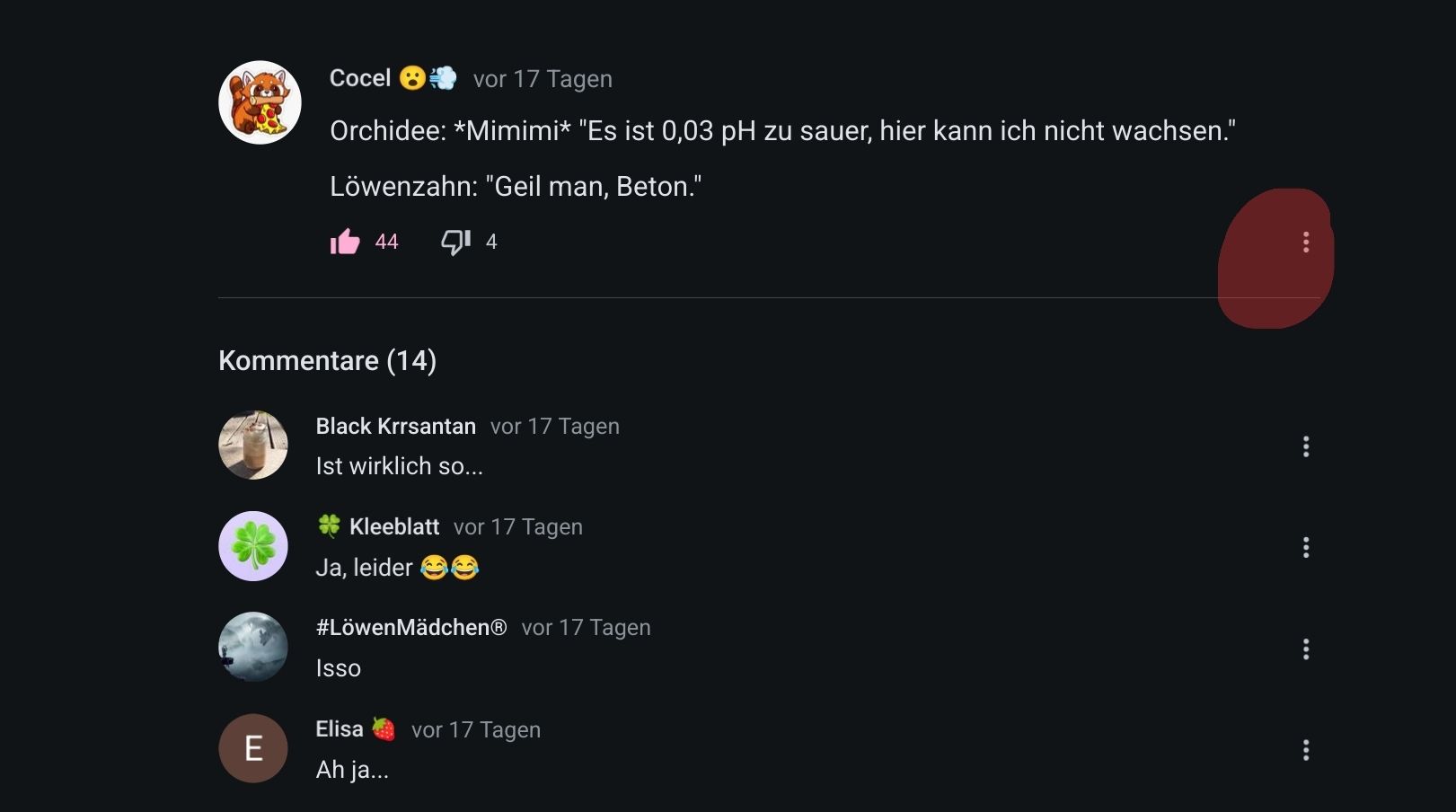This screenshot has height=812, width=1456.
Task: Click the Kommentare (14) heading
Action: [327, 361]
